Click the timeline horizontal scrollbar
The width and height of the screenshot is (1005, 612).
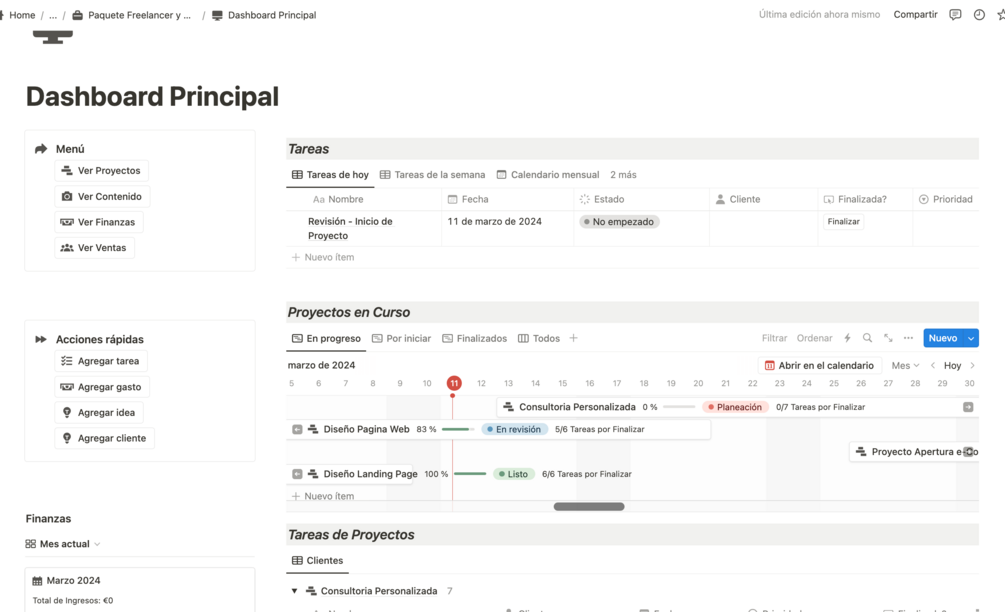pyautogui.click(x=589, y=506)
